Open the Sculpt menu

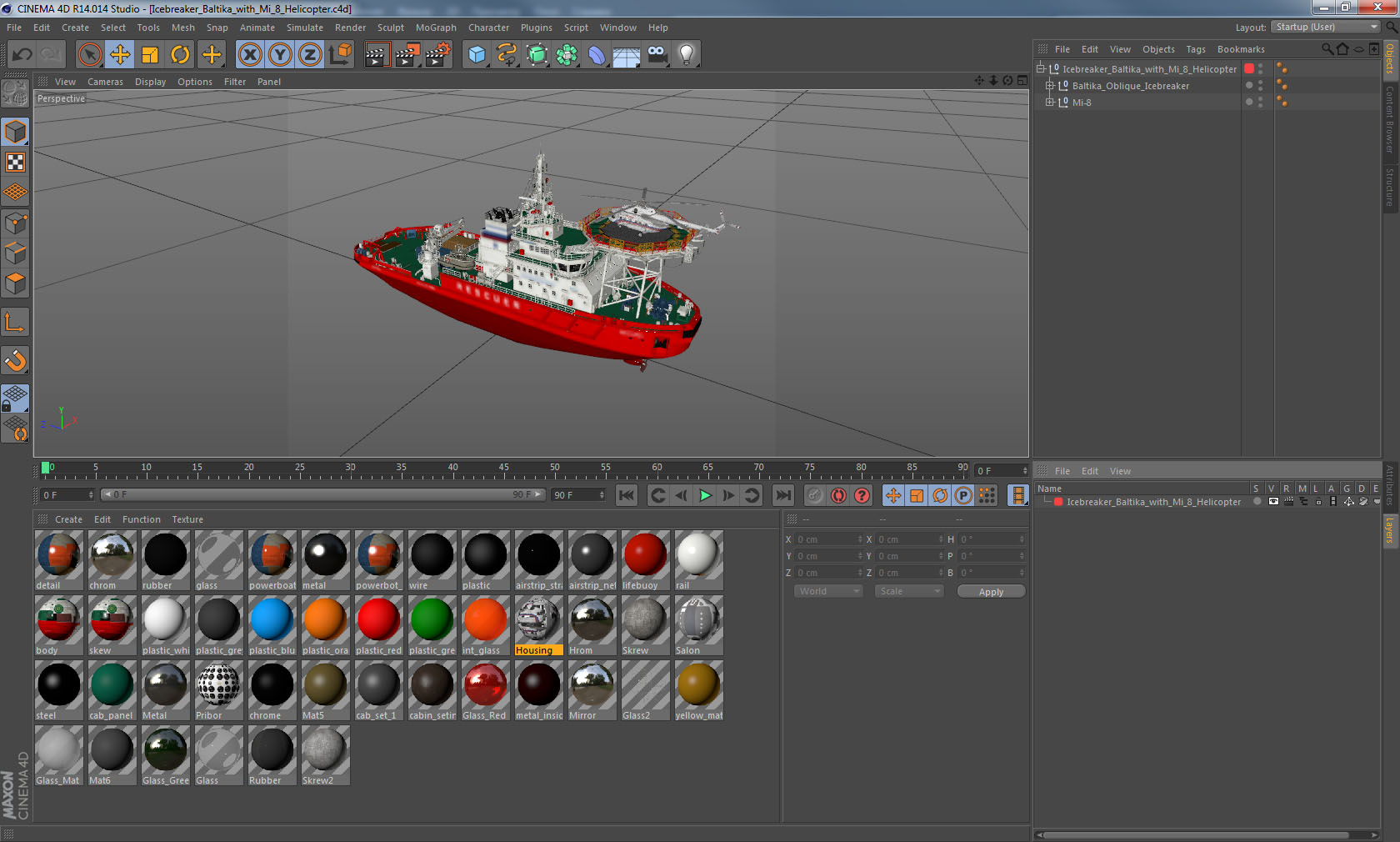point(390,28)
